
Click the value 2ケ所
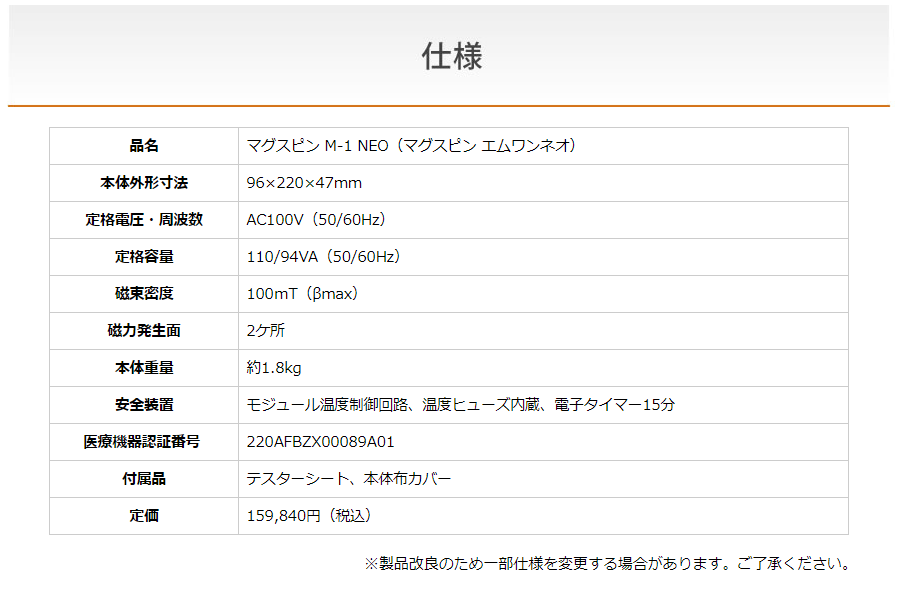266,331
